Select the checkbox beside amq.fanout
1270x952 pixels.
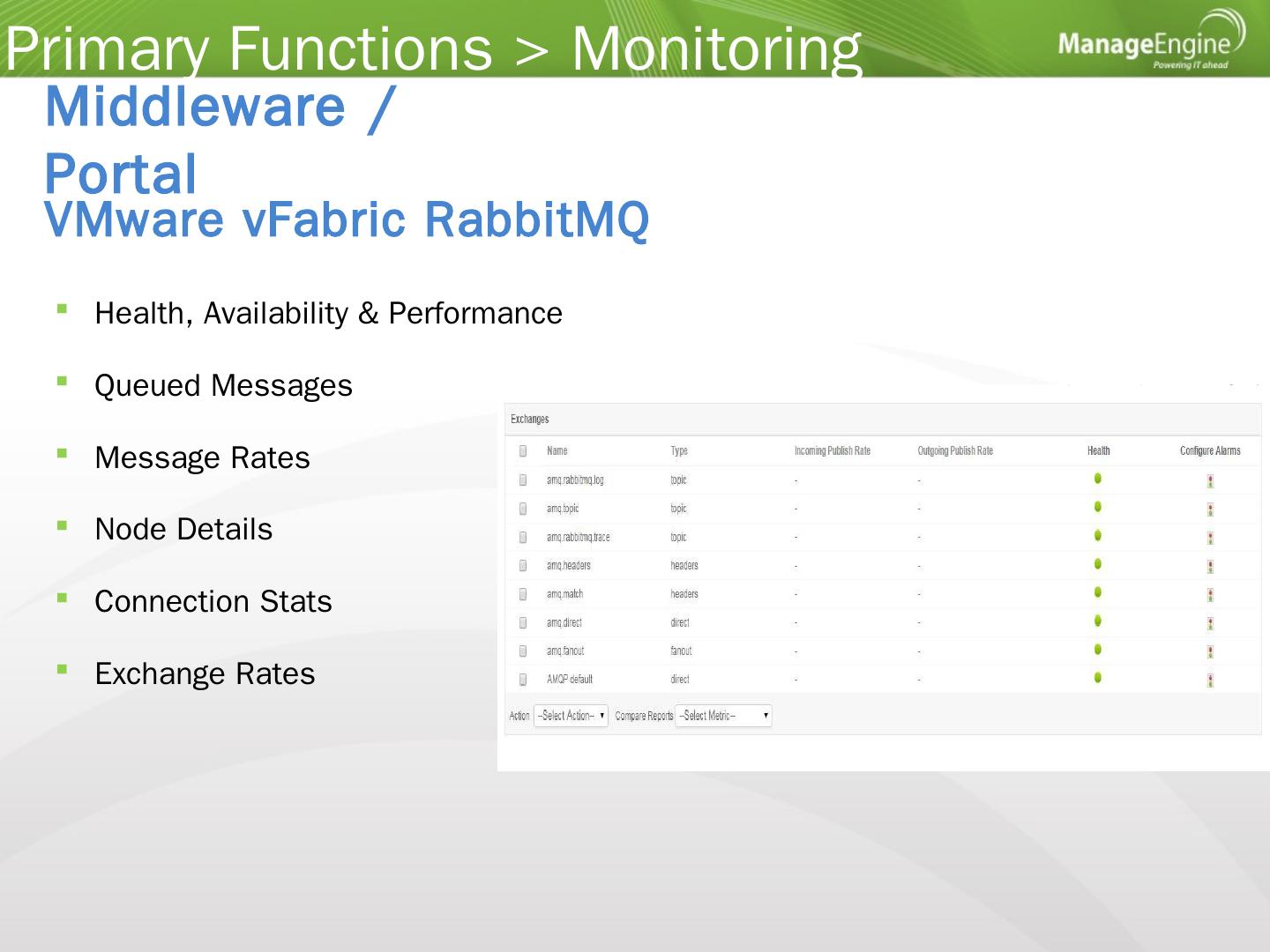click(x=523, y=651)
